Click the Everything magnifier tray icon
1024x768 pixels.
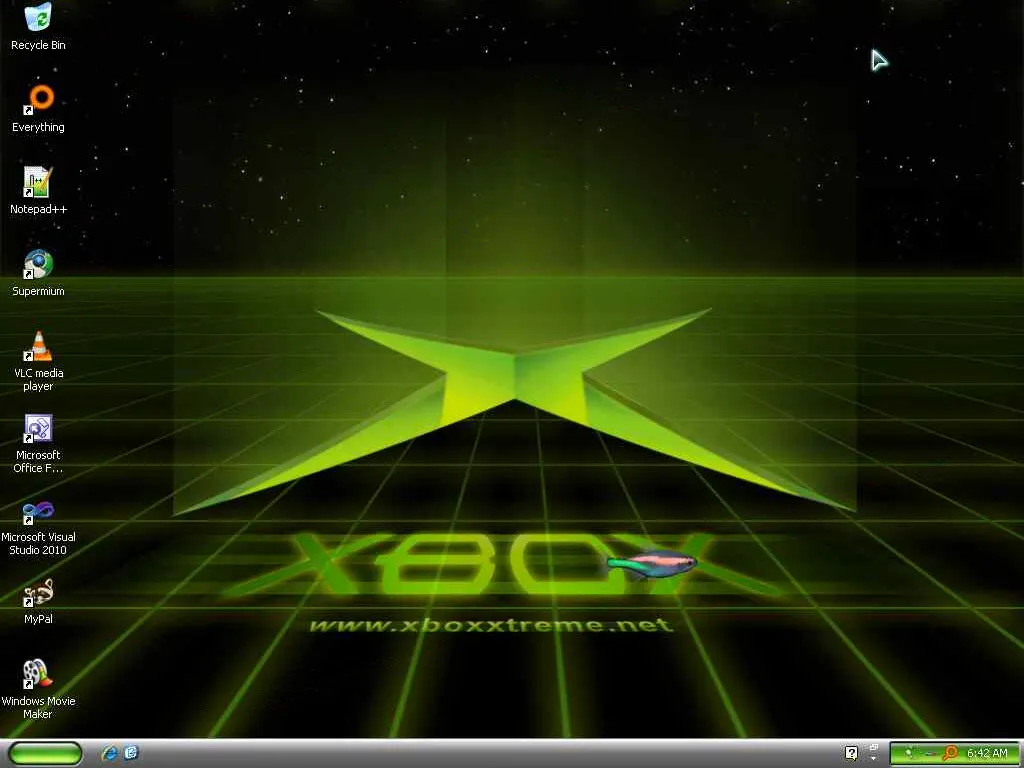point(950,753)
